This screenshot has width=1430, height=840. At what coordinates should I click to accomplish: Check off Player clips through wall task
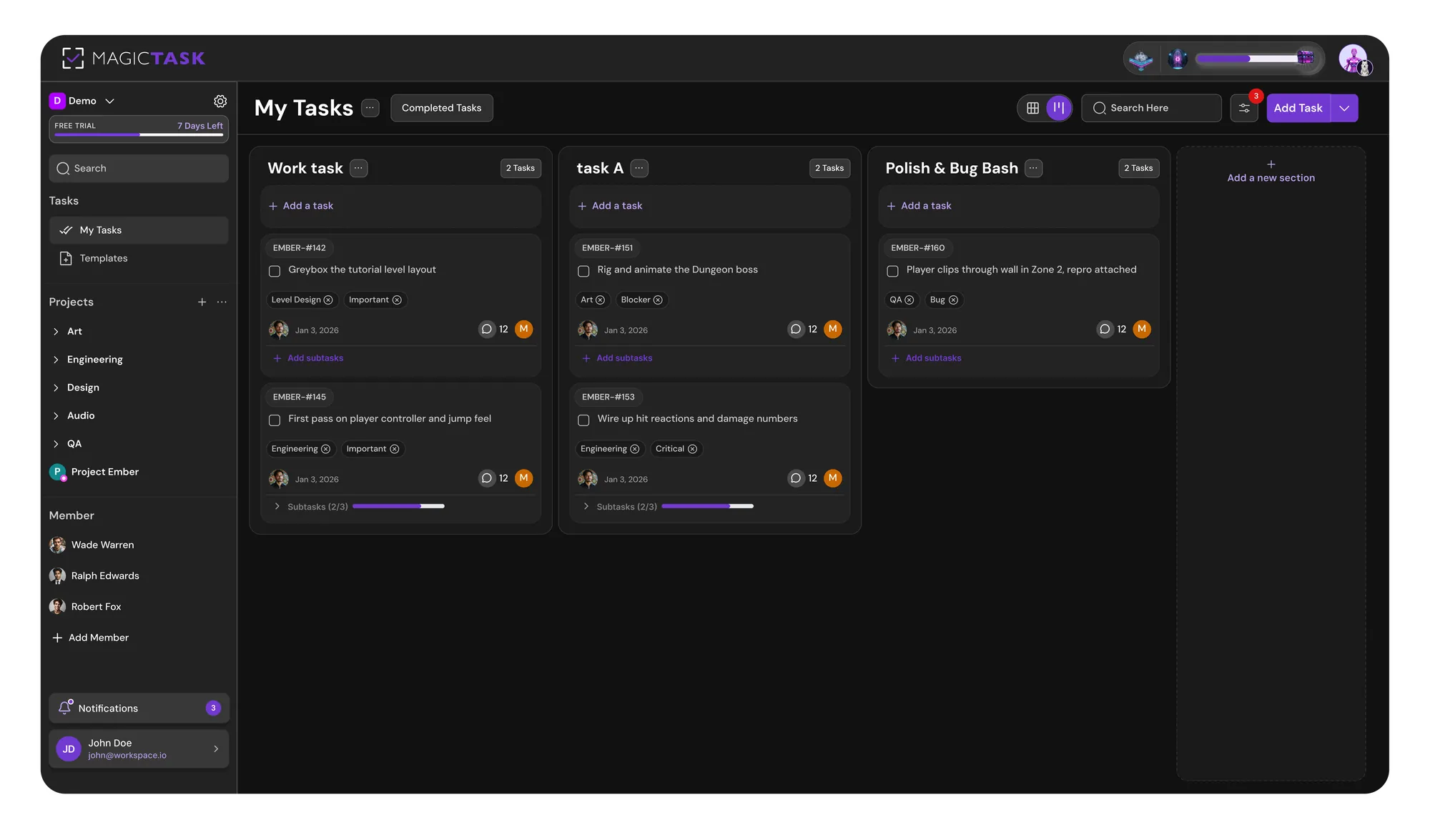[892, 271]
